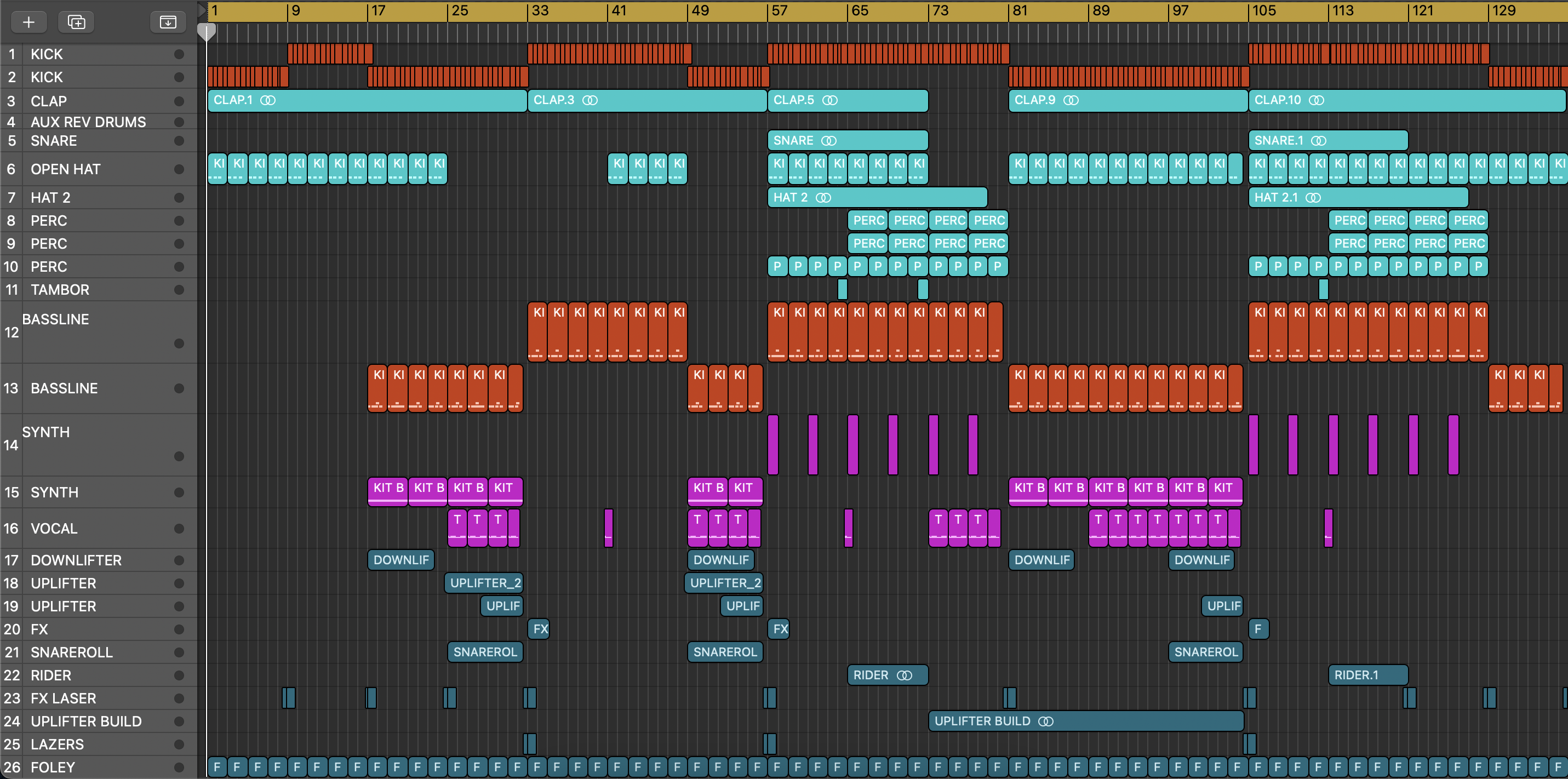The width and height of the screenshot is (1568, 779).
Task: Toggle the enable dot on CLAP track
Action: [179, 101]
